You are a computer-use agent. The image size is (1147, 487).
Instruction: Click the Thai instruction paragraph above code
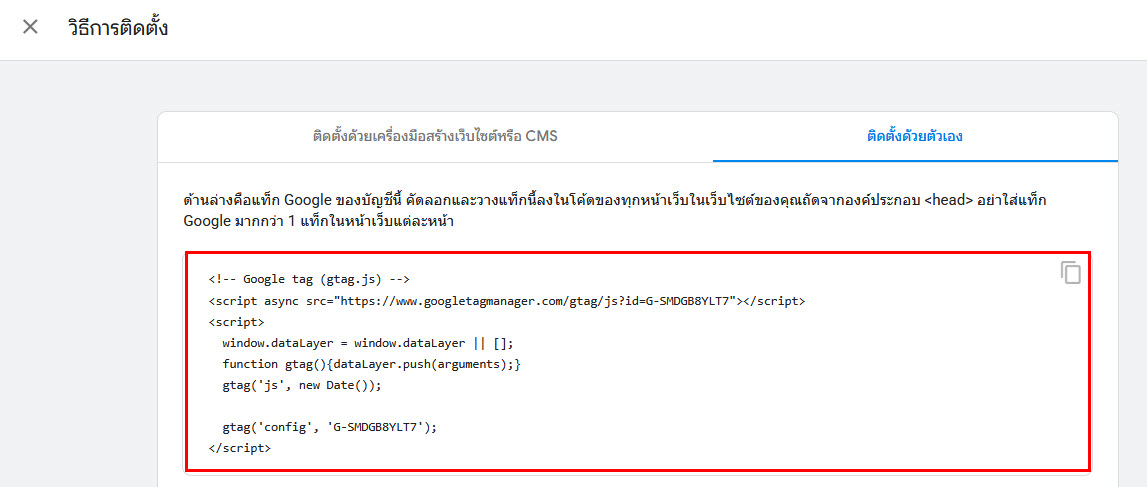click(x=614, y=211)
